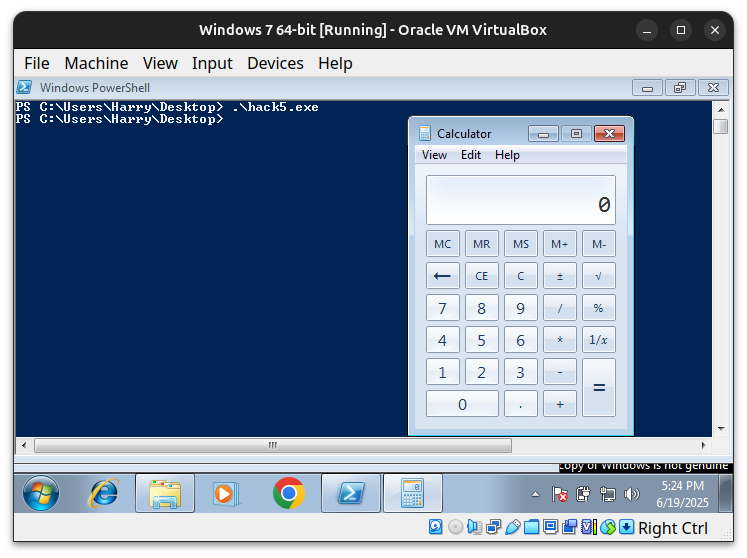Image resolution: width=747 pixels, height=558 pixels.
Task: Click the Calculator digit 7 button
Action: (443, 308)
